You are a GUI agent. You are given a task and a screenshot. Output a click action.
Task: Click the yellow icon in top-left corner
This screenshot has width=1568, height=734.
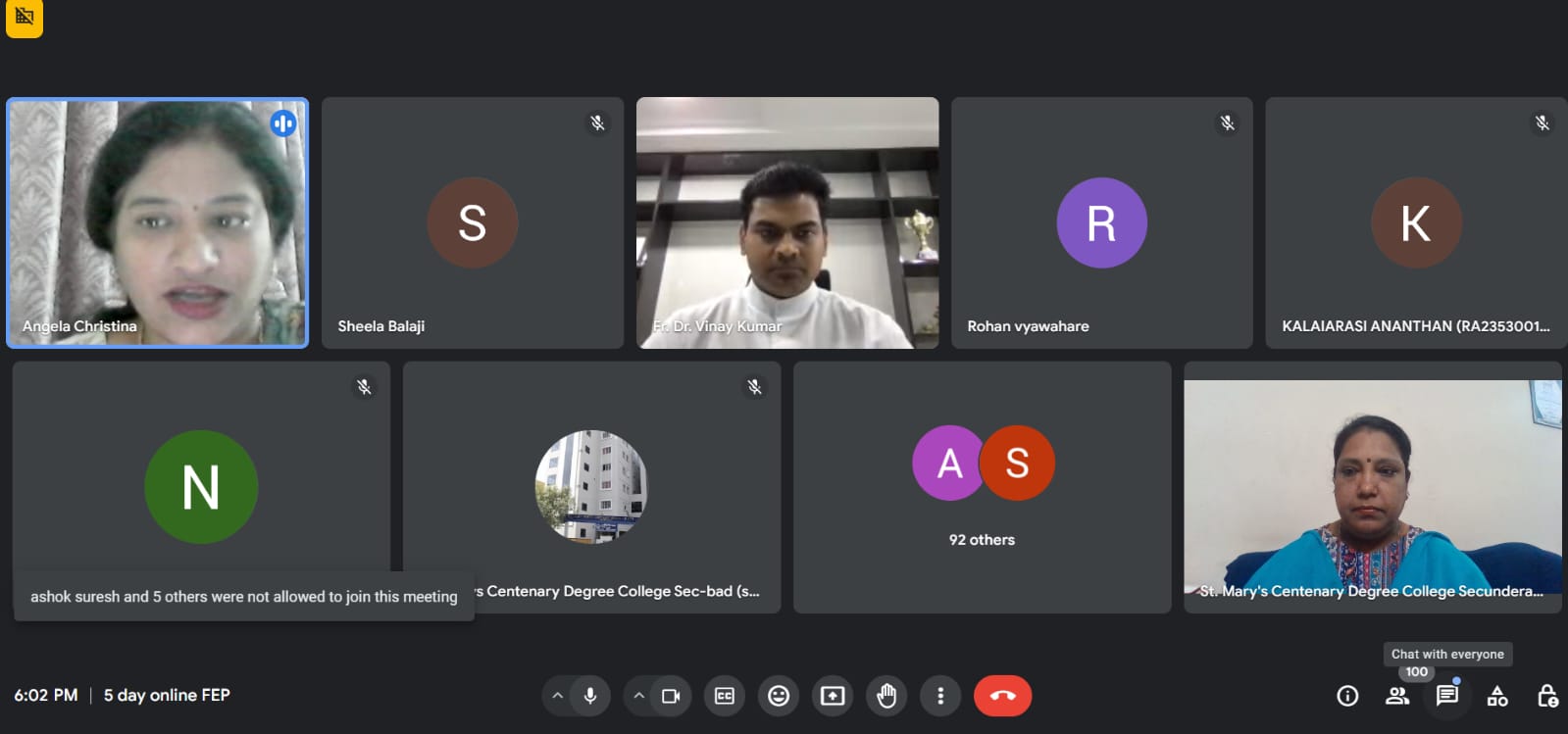25,18
